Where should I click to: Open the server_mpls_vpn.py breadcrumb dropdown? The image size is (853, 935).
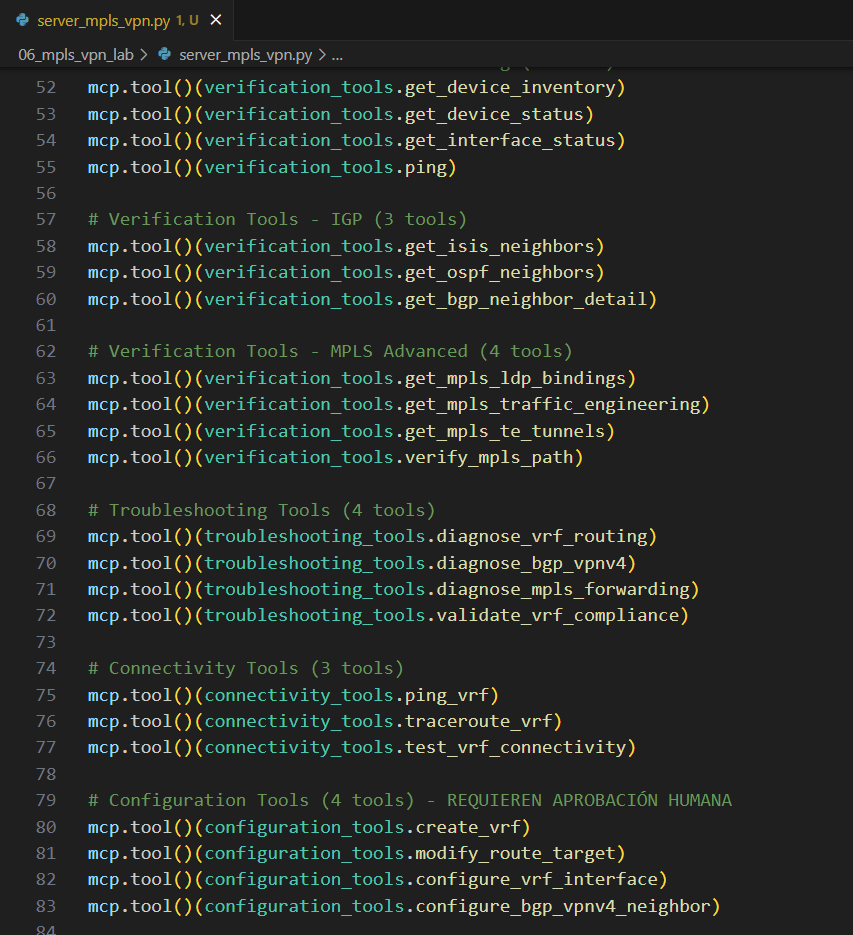click(245, 55)
